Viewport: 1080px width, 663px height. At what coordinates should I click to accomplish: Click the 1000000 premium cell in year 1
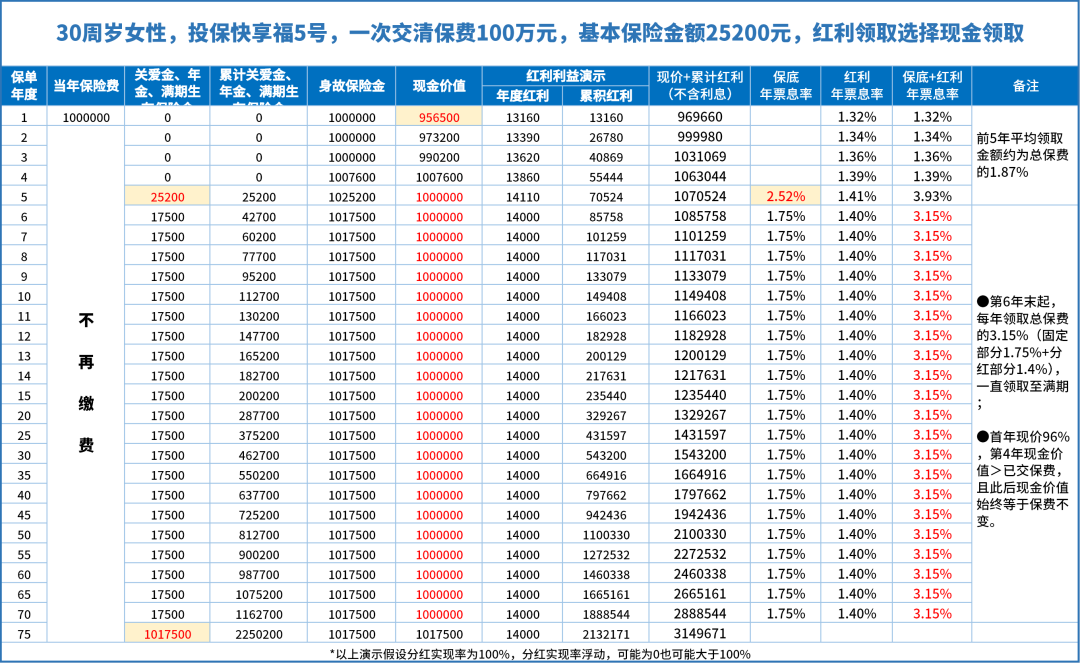point(85,117)
